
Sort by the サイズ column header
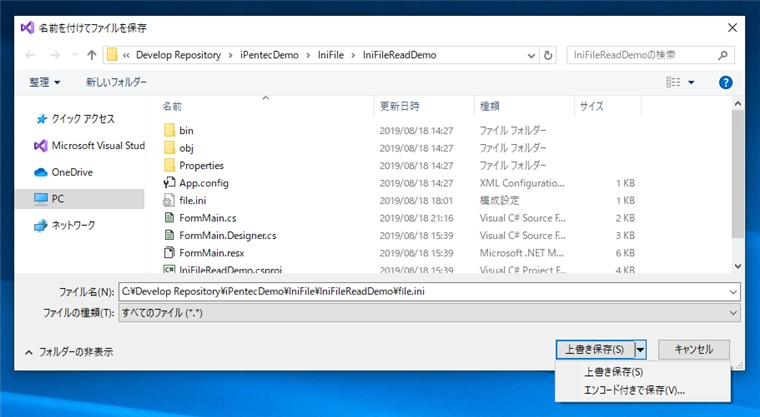point(592,106)
